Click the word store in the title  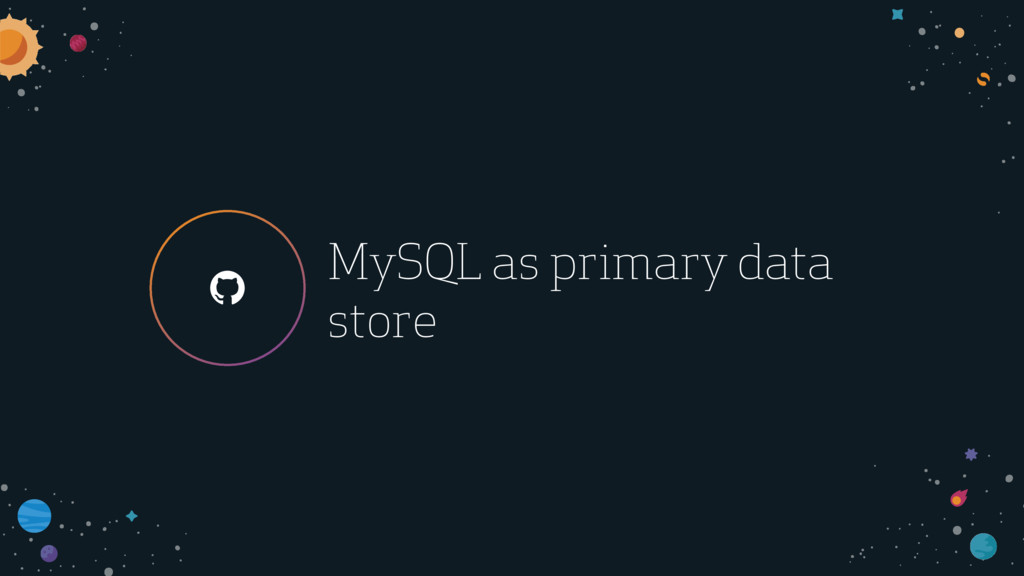(382, 322)
